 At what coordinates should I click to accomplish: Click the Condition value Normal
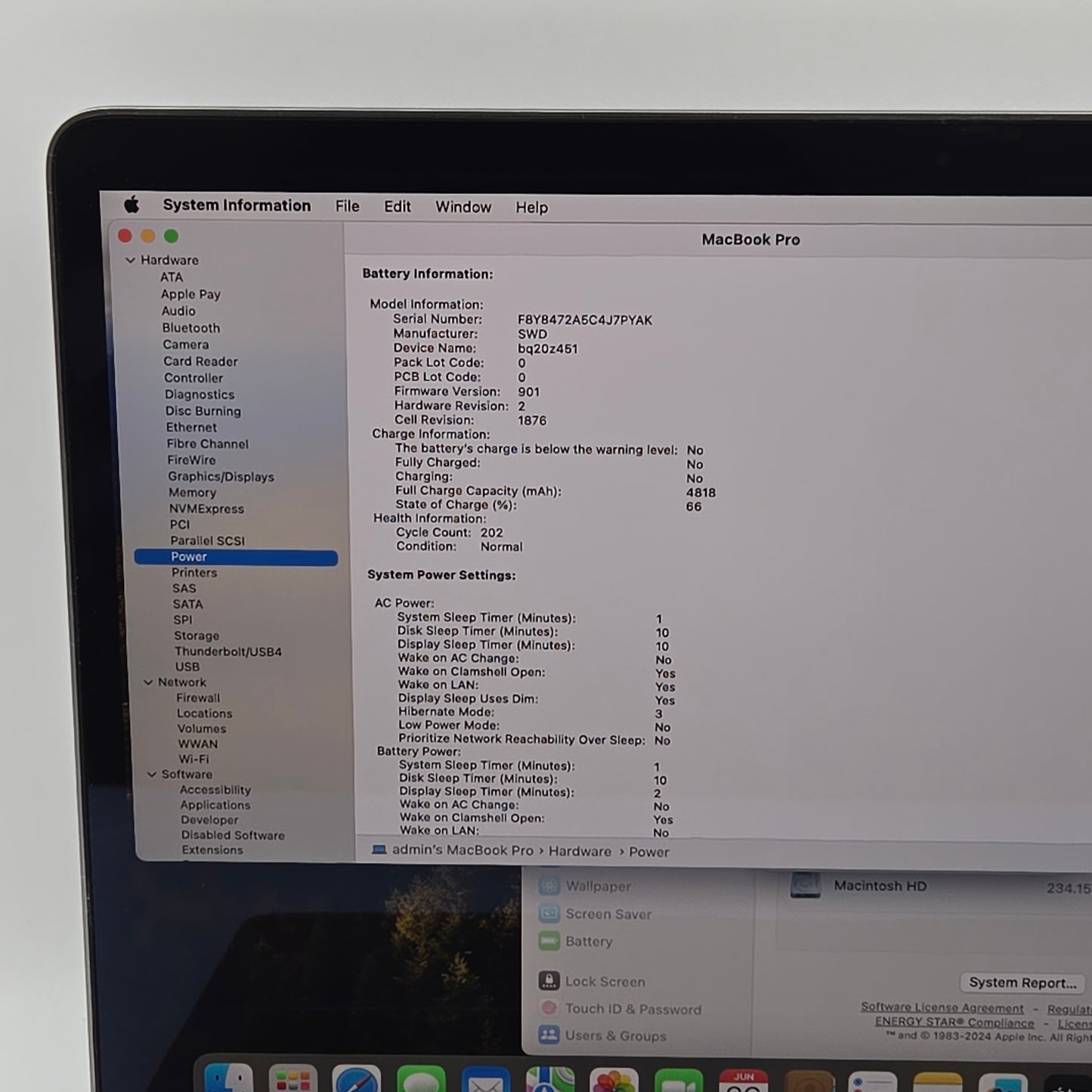501,546
